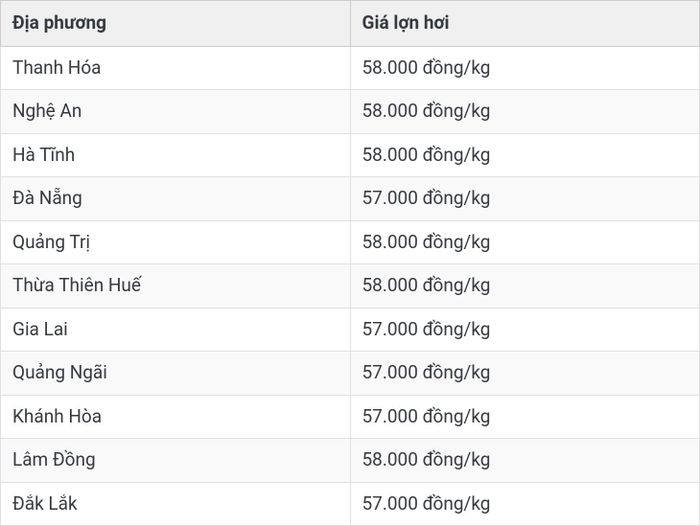Click the Địa phương column header

(175, 23)
